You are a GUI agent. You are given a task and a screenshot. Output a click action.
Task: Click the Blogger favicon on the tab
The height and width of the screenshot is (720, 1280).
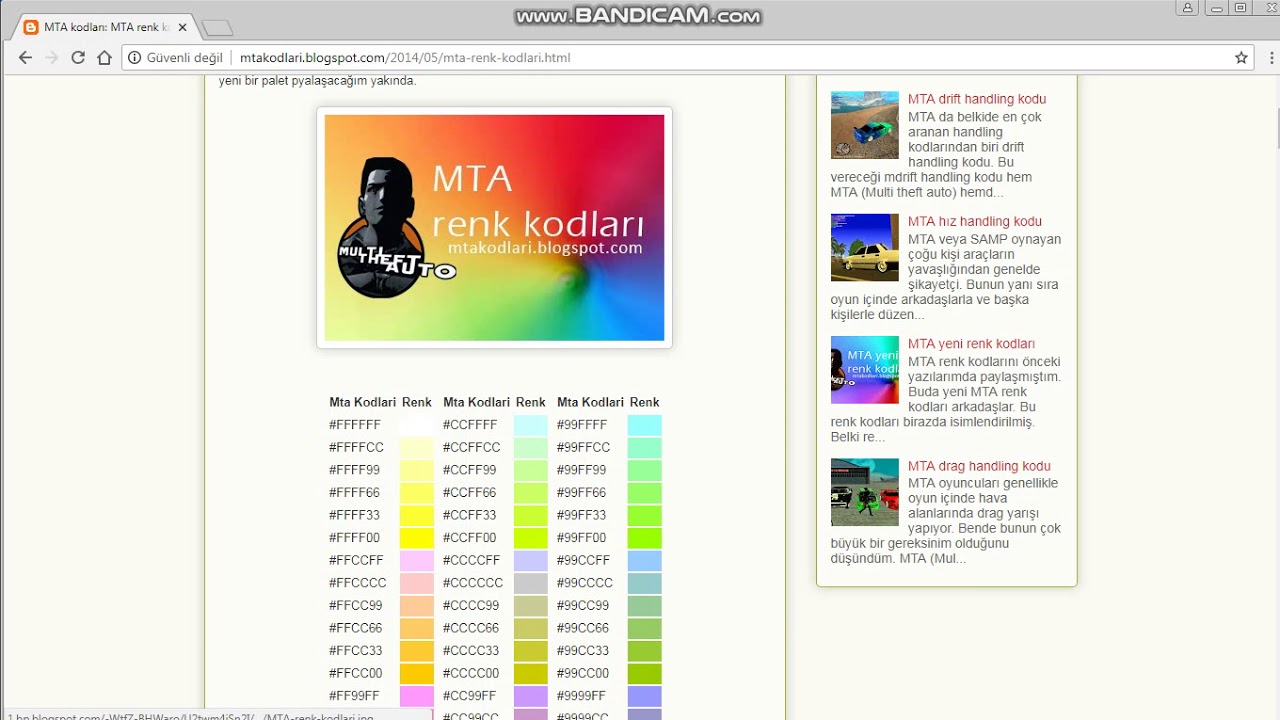[x=31, y=27]
